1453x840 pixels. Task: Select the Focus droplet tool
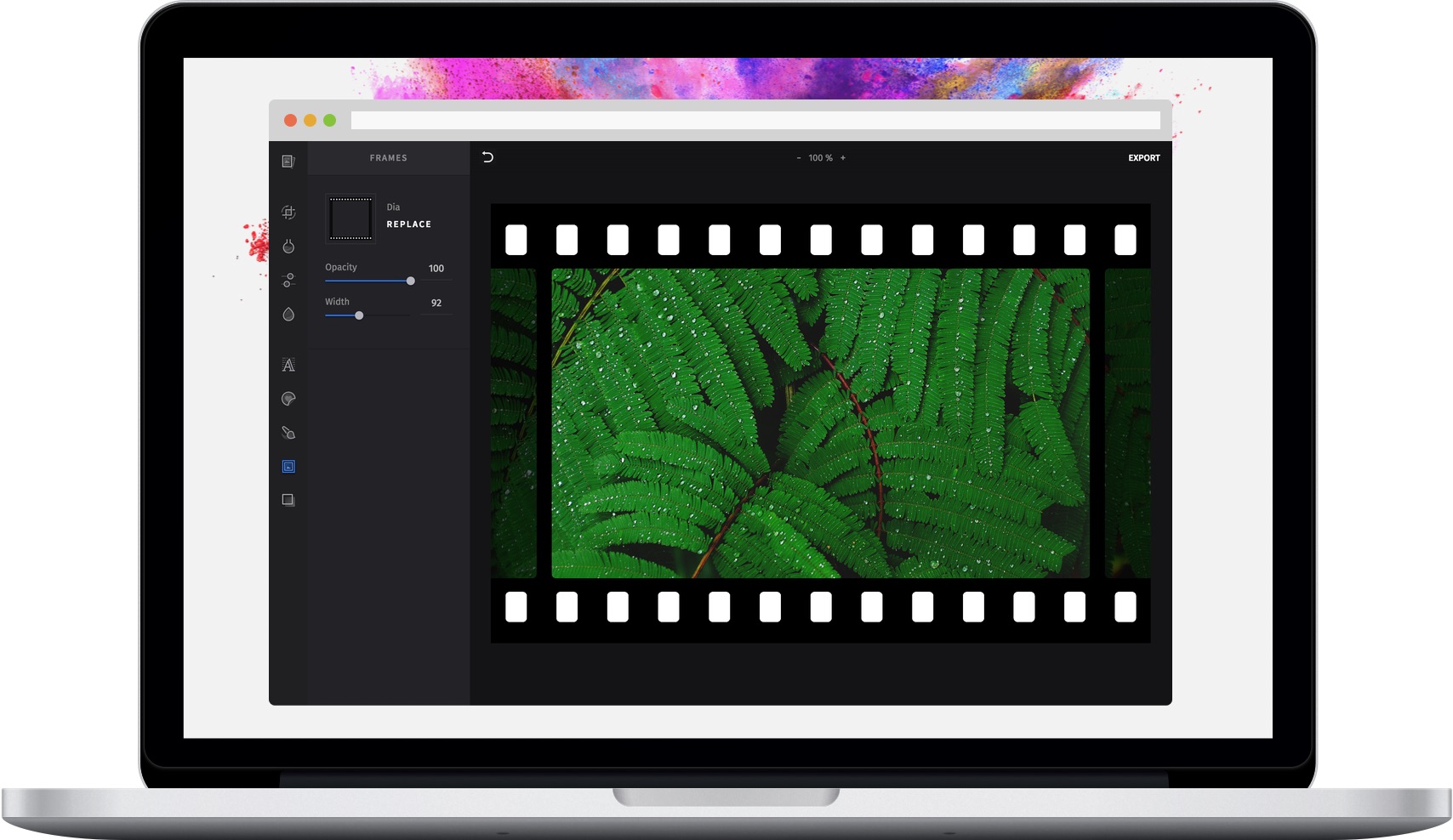pyautogui.click(x=288, y=314)
